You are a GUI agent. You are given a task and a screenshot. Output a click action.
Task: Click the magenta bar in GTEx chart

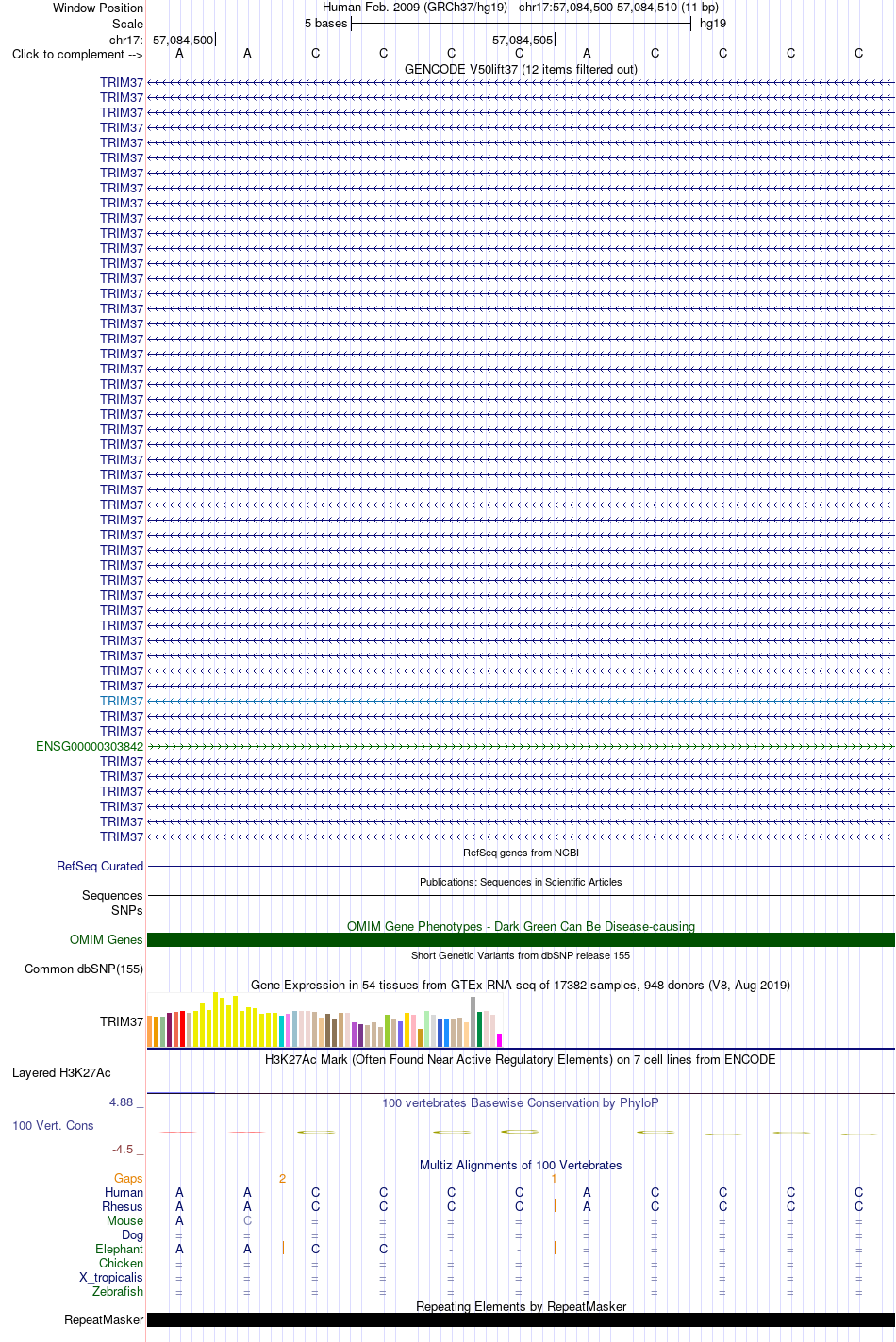pyautogui.click(x=500, y=1040)
